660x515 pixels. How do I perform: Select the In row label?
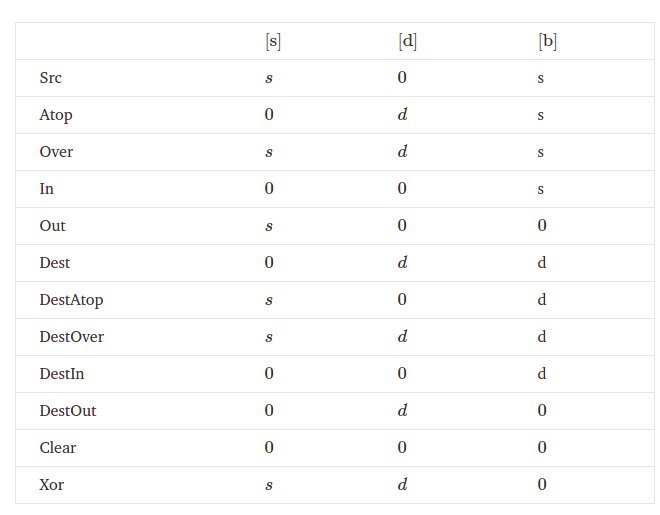click(47, 189)
